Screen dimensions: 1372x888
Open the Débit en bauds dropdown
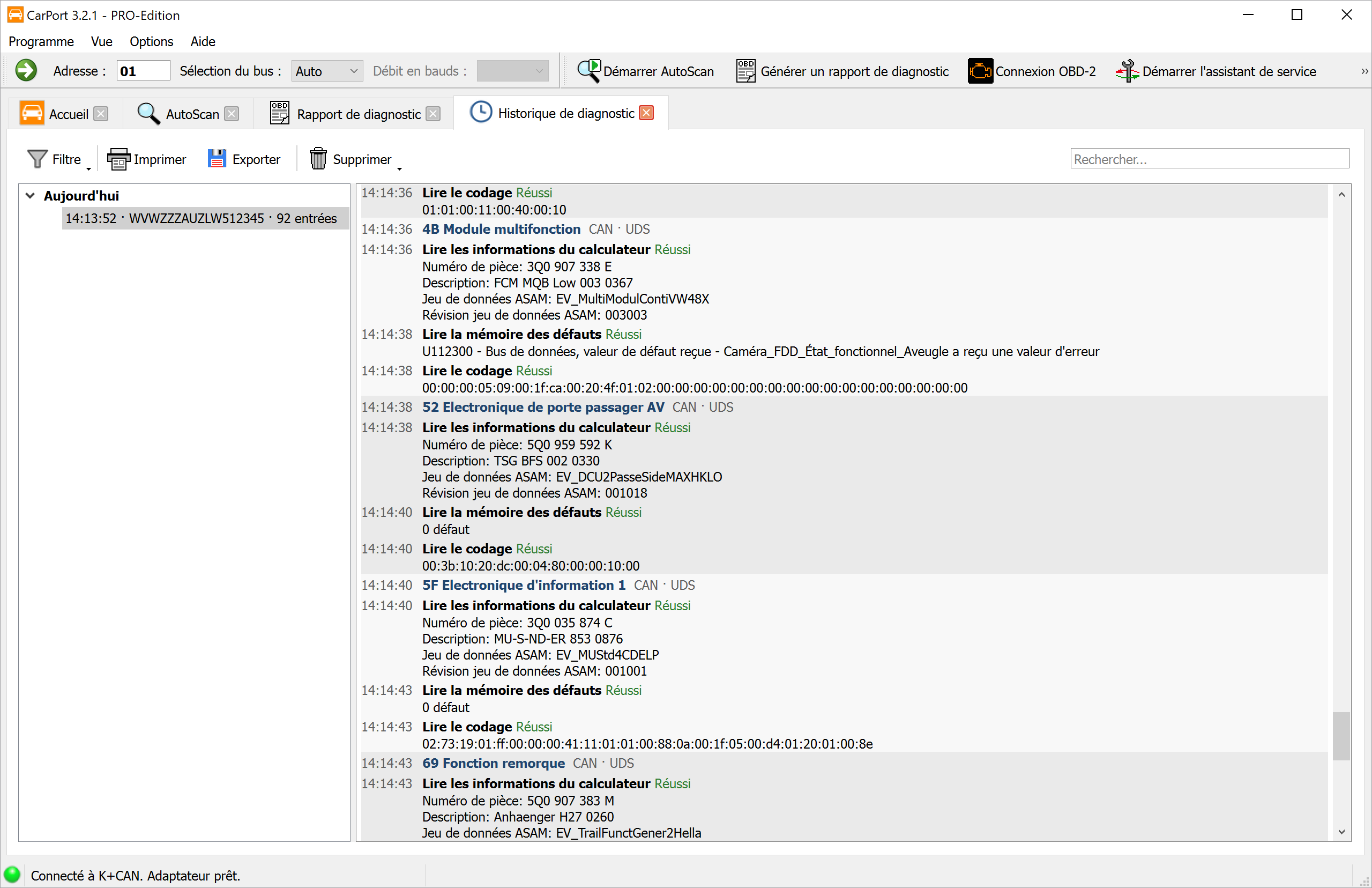coord(513,71)
